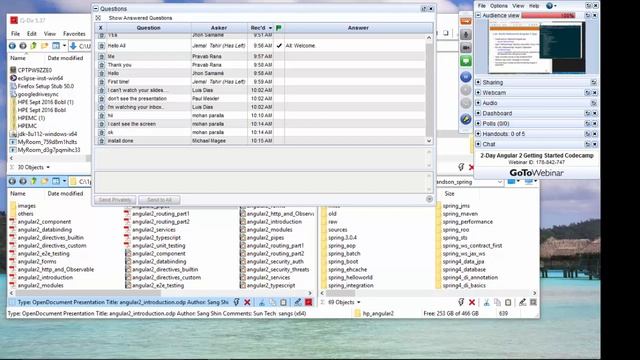Screen dimensions: 640x360
Task: Click the green flag column header
Action: [279, 28]
